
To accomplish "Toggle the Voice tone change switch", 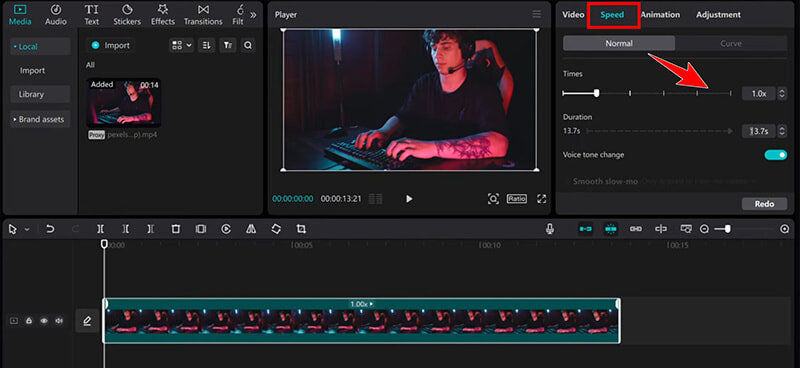I will pos(776,155).
